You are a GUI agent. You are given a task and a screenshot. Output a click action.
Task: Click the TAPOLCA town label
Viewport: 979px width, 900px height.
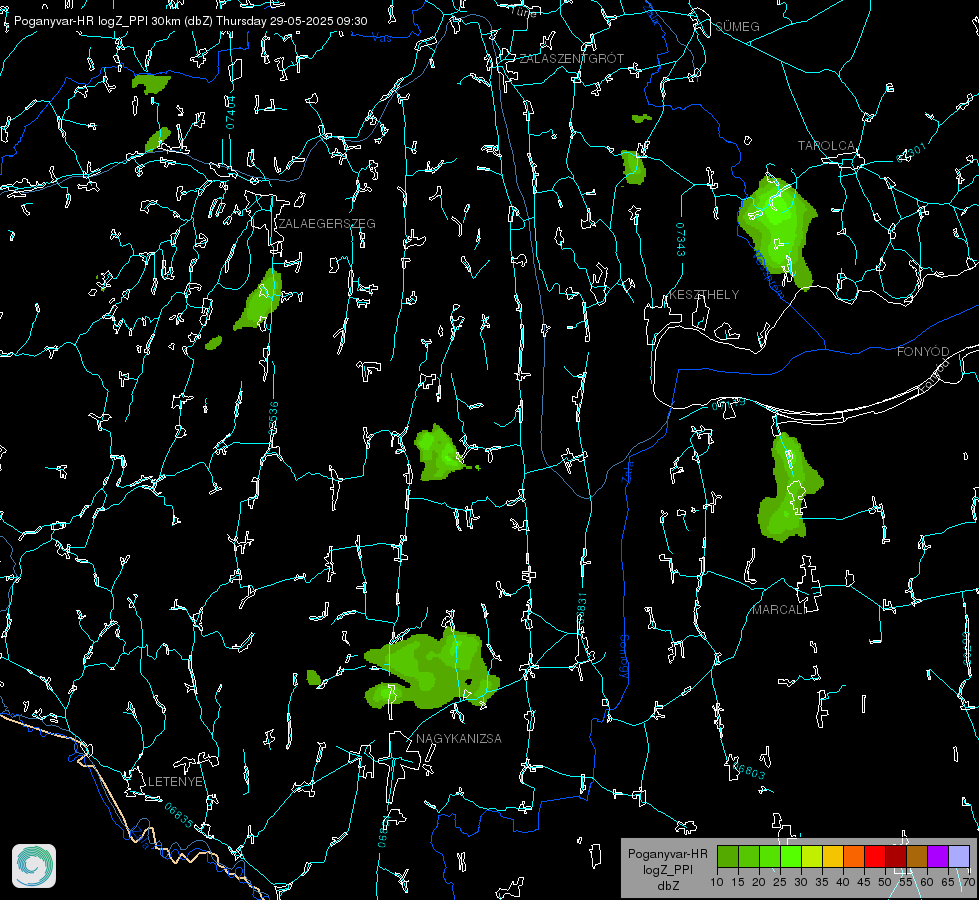coord(826,146)
